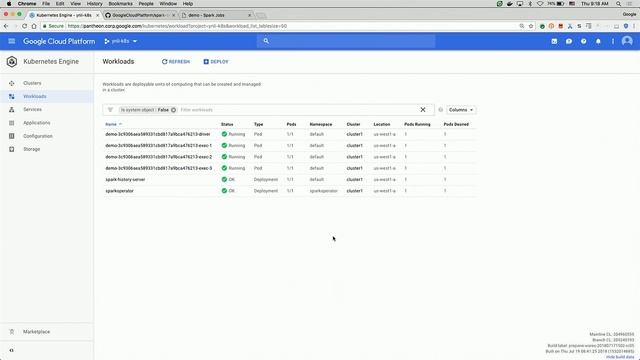Remove the 'Is system object: False' filter chip
The width and height of the screenshot is (640, 360).
pyautogui.click(x=173, y=110)
